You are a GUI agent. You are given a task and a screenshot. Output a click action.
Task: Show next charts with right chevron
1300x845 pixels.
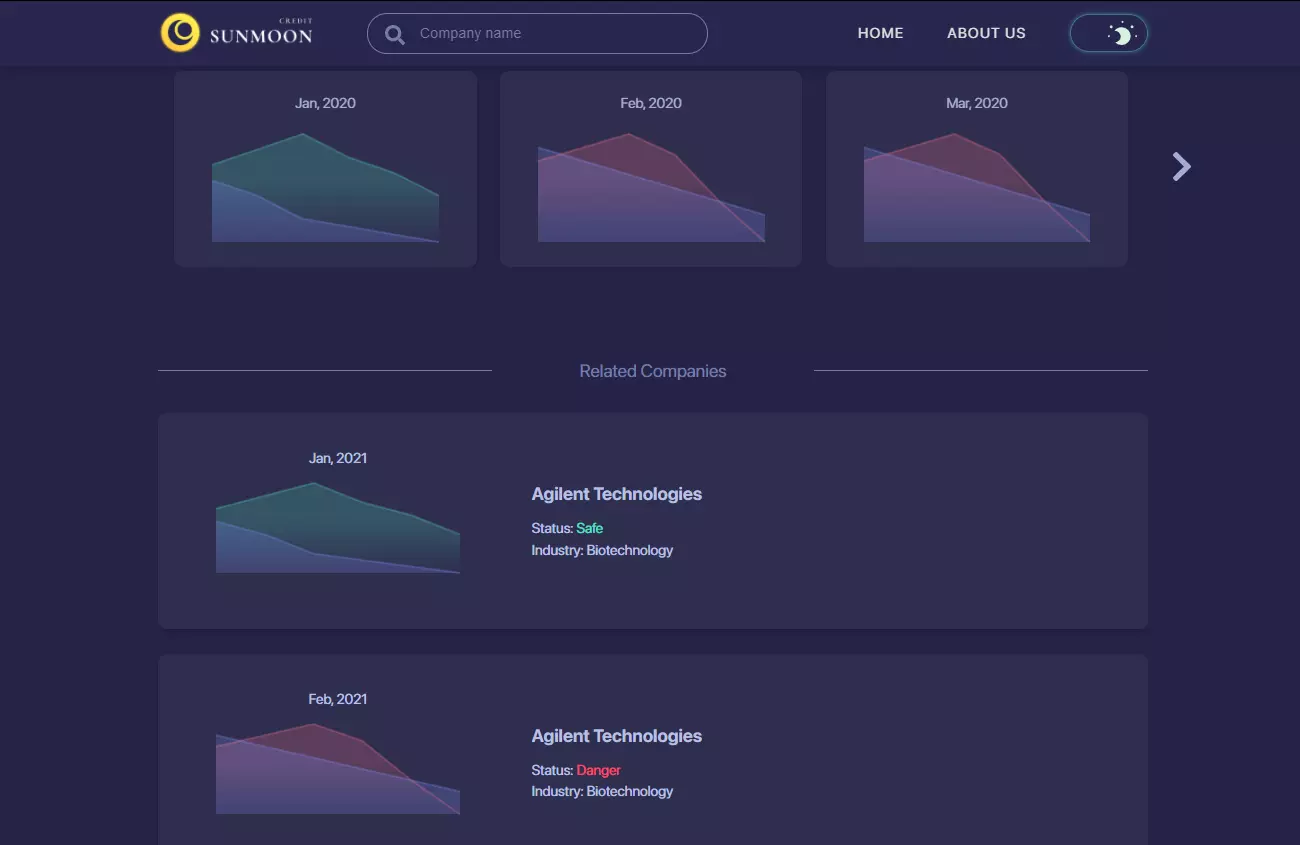[x=1181, y=167]
